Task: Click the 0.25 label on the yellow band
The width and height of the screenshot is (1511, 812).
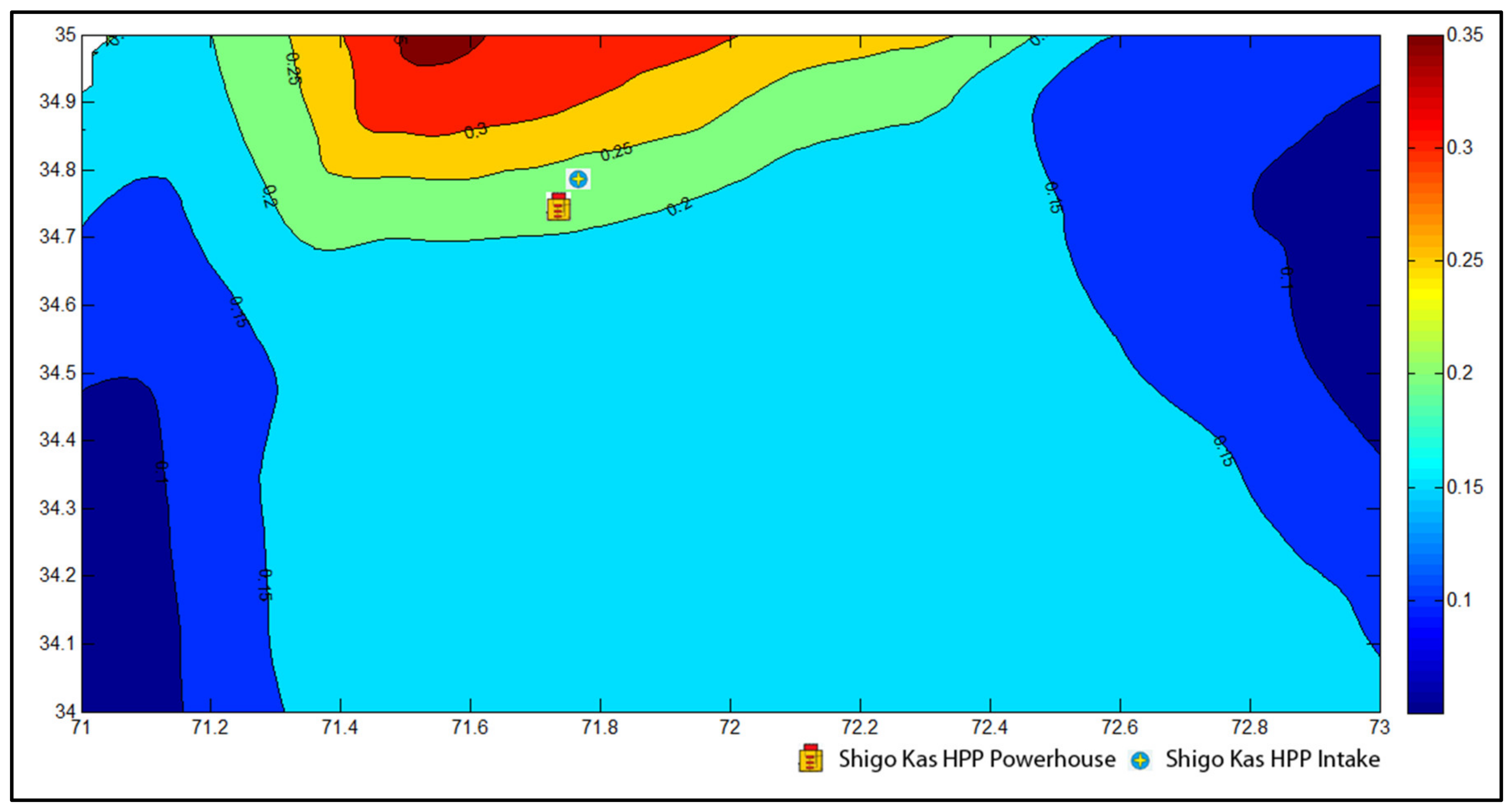Action: (616, 152)
